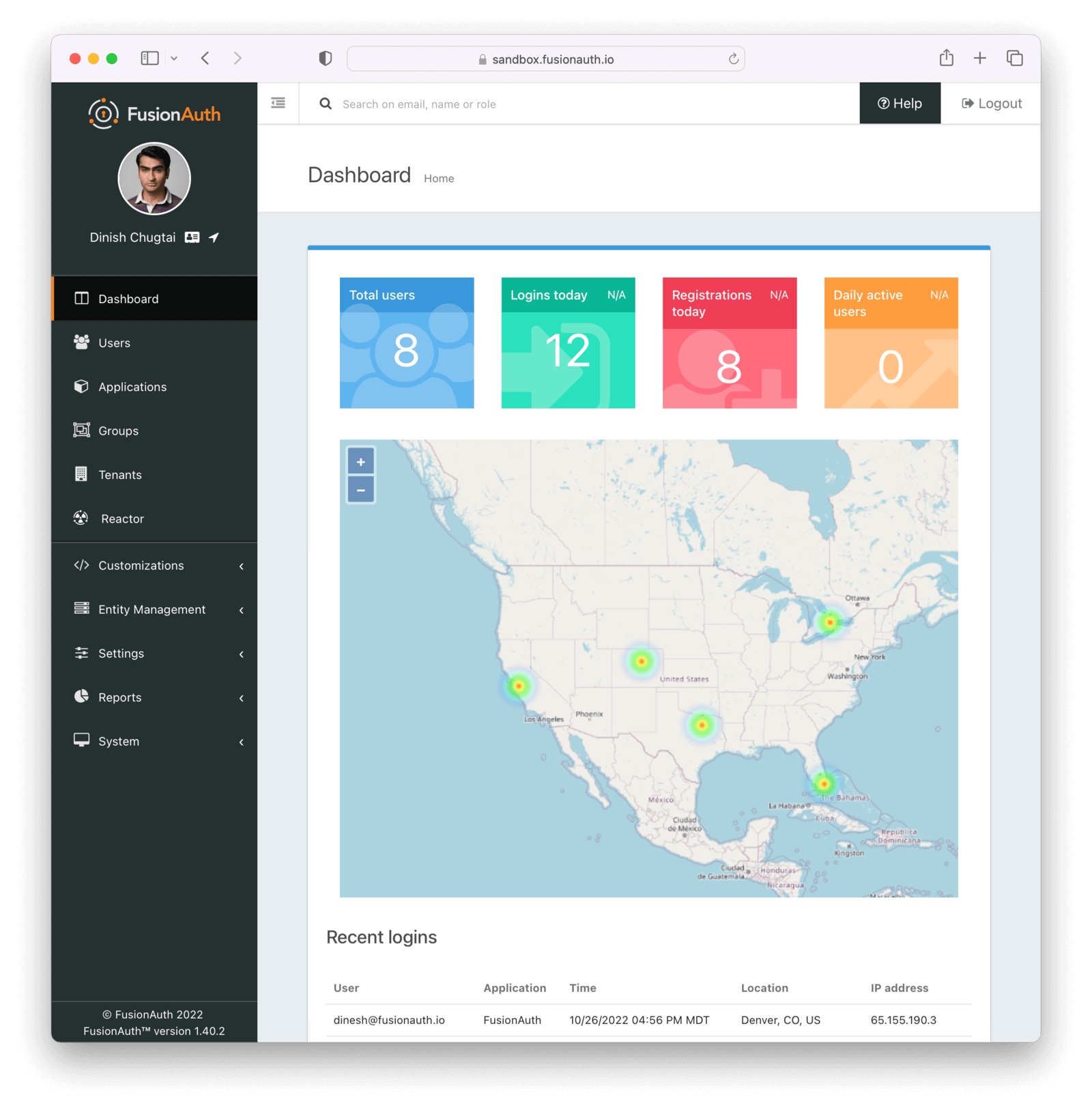Click dinesh@fusionauth.io in recent logins
Image resolution: width=1092 pixels, height=1110 pixels.
point(389,1020)
